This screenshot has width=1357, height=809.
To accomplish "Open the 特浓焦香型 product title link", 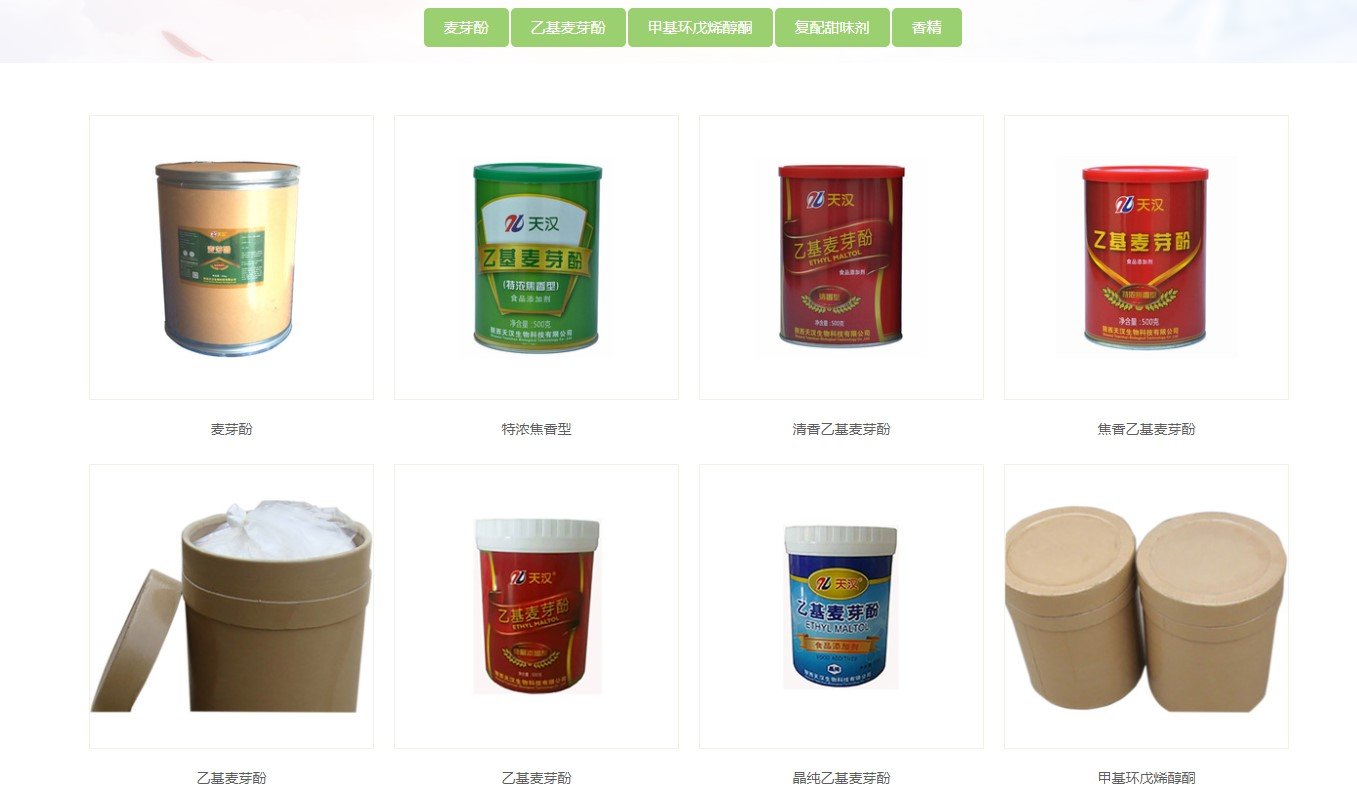I will [536, 429].
